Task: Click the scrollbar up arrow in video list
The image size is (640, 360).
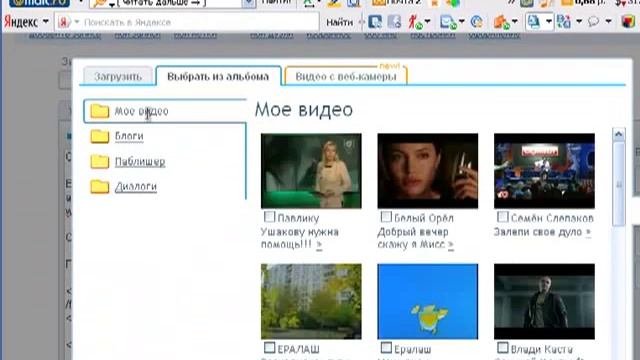Action: click(619, 135)
